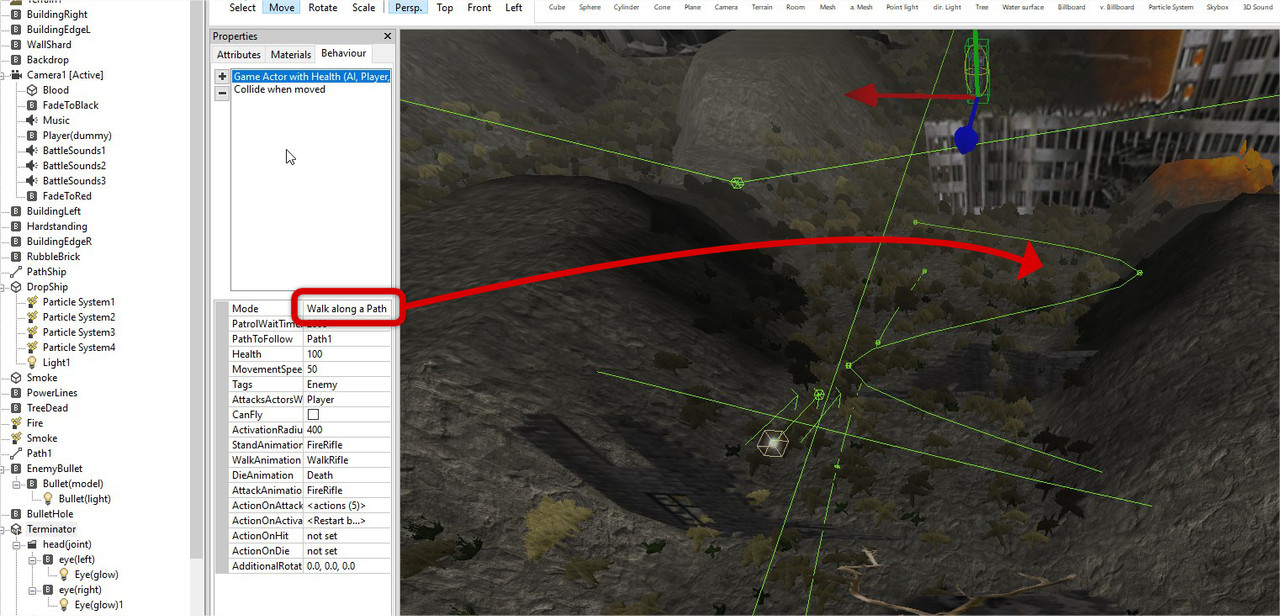Click the path icon next to Path1
Image resolution: width=1280 pixels, height=616 pixels.
(x=16, y=453)
